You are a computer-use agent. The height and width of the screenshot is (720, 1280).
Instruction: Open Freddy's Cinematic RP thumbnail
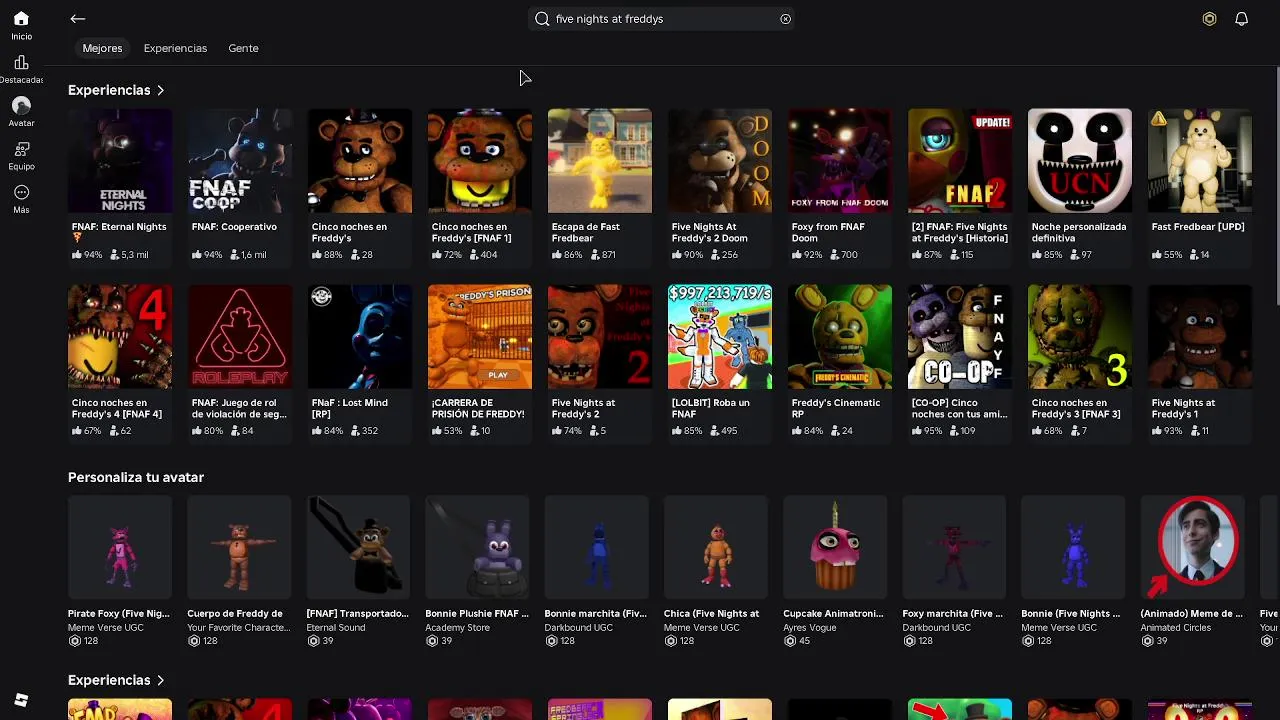pyautogui.click(x=840, y=336)
